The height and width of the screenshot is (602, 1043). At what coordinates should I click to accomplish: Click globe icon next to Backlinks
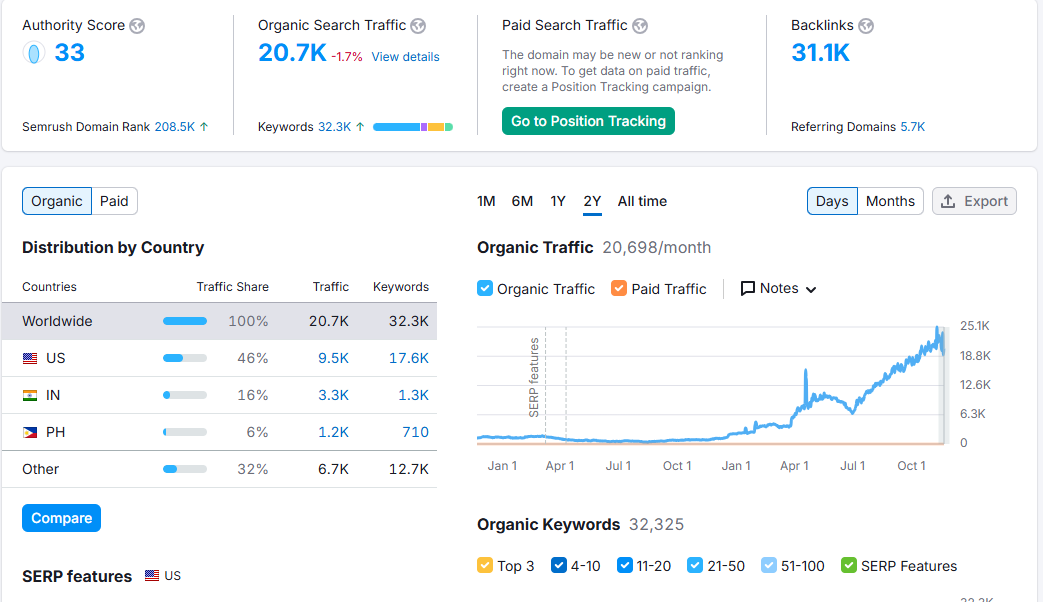pyautogui.click(x=866, y=26)
